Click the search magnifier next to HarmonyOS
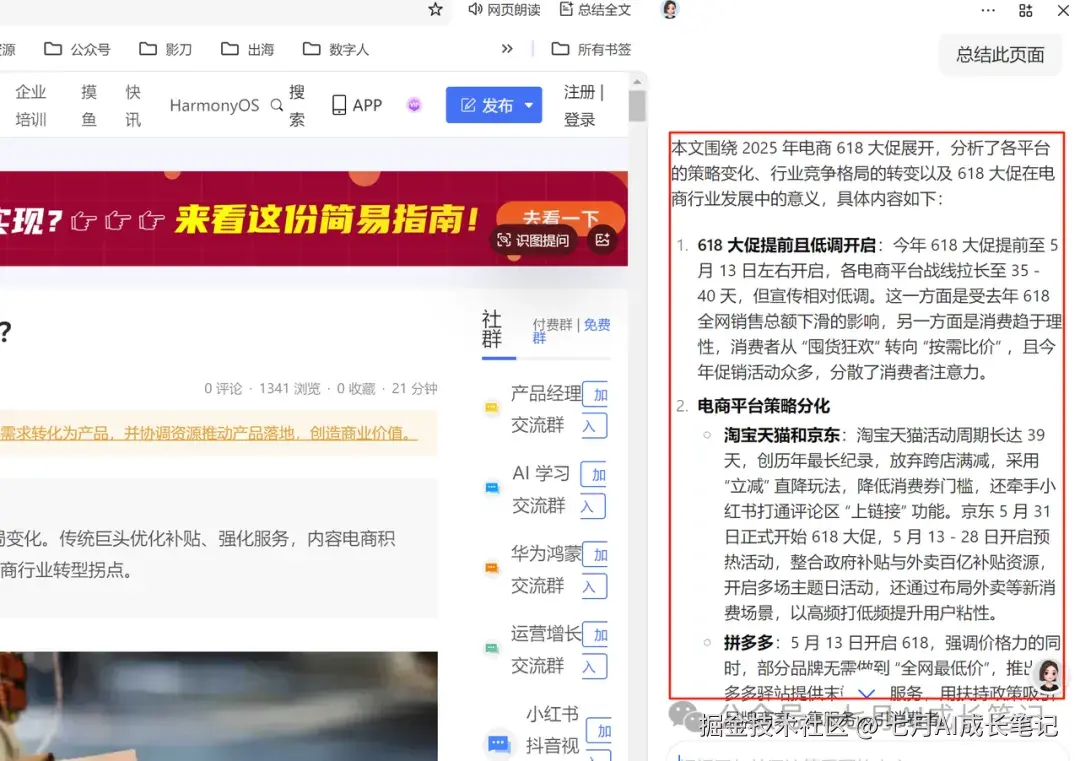The image size is (1080, 761). (x=275, y=104)
